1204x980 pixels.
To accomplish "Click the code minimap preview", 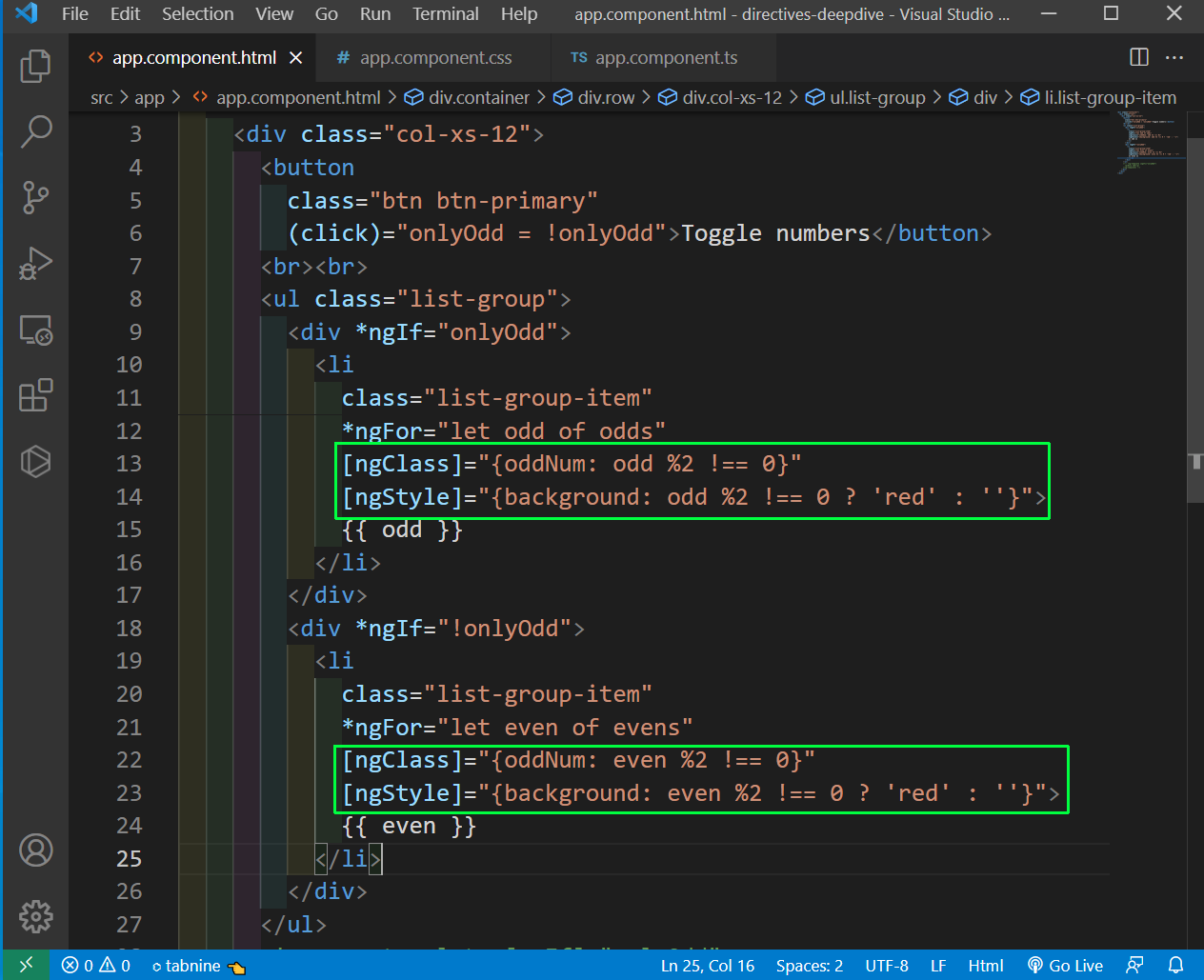I will point(1149,143).
